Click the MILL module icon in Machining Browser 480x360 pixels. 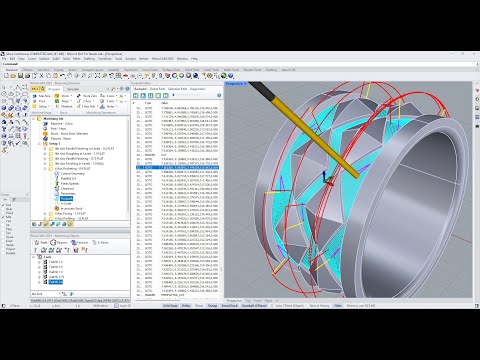pyautogui.click(x=35, y=89)
